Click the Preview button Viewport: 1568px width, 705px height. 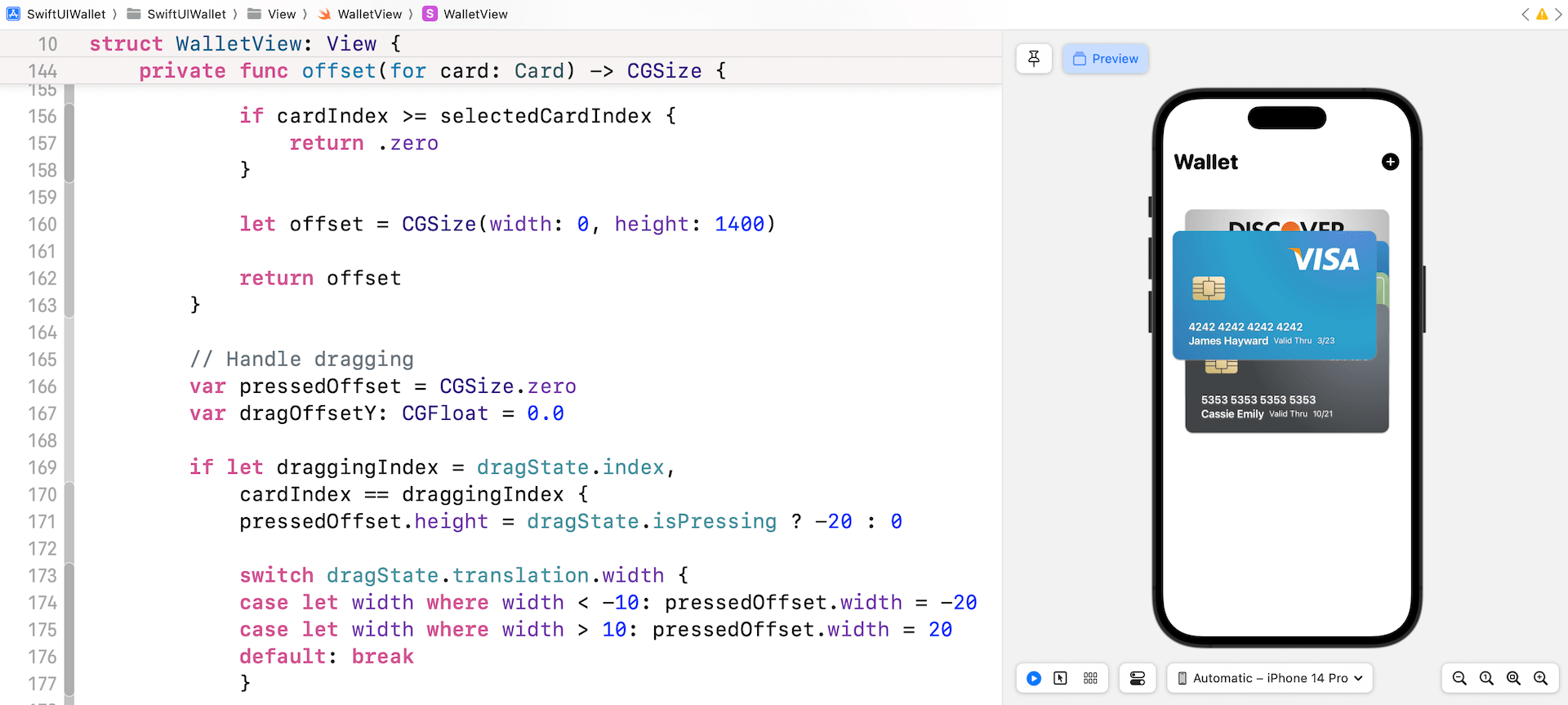1105,59
